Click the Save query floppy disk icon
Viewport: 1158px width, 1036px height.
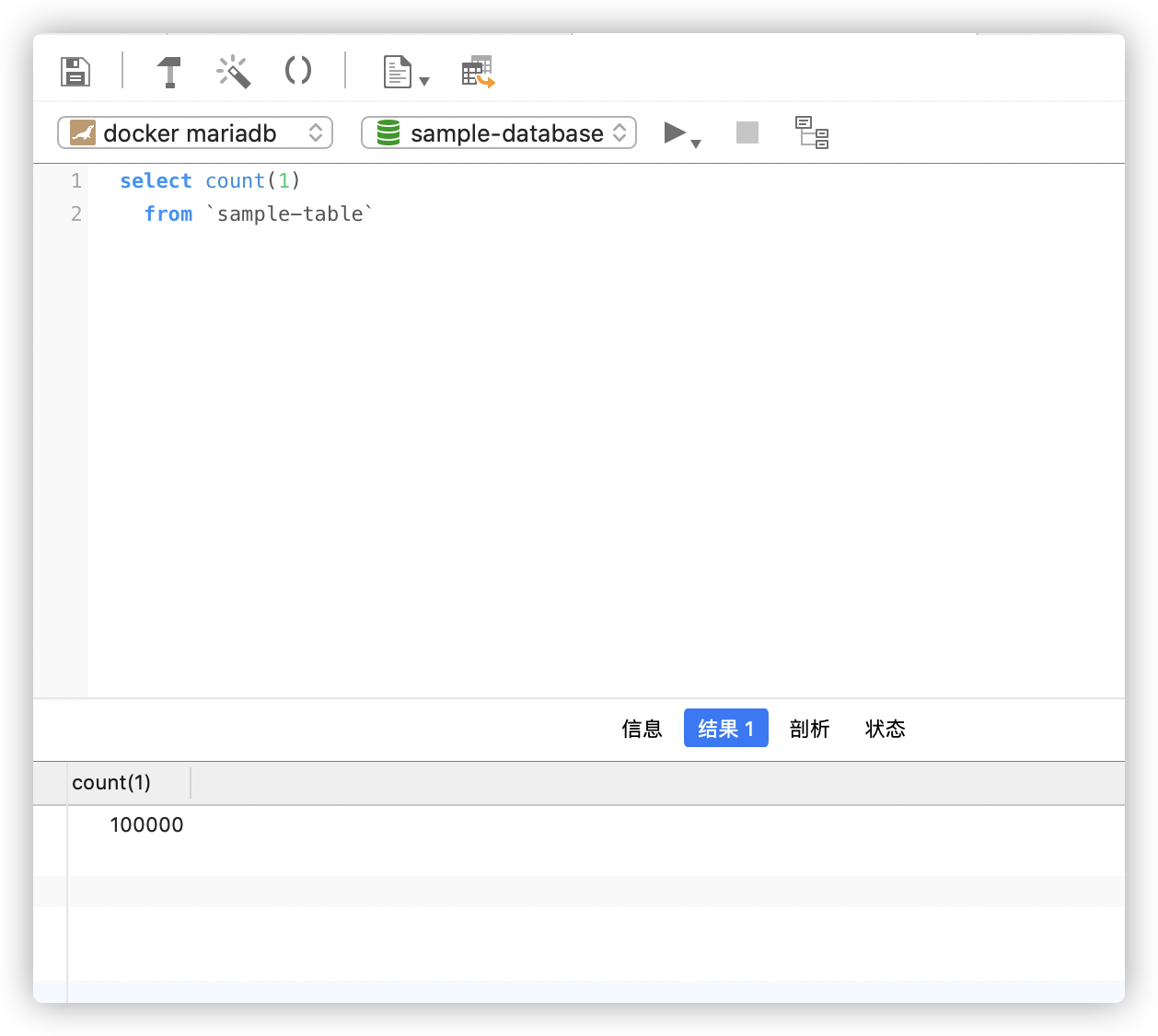click(75, 71)
